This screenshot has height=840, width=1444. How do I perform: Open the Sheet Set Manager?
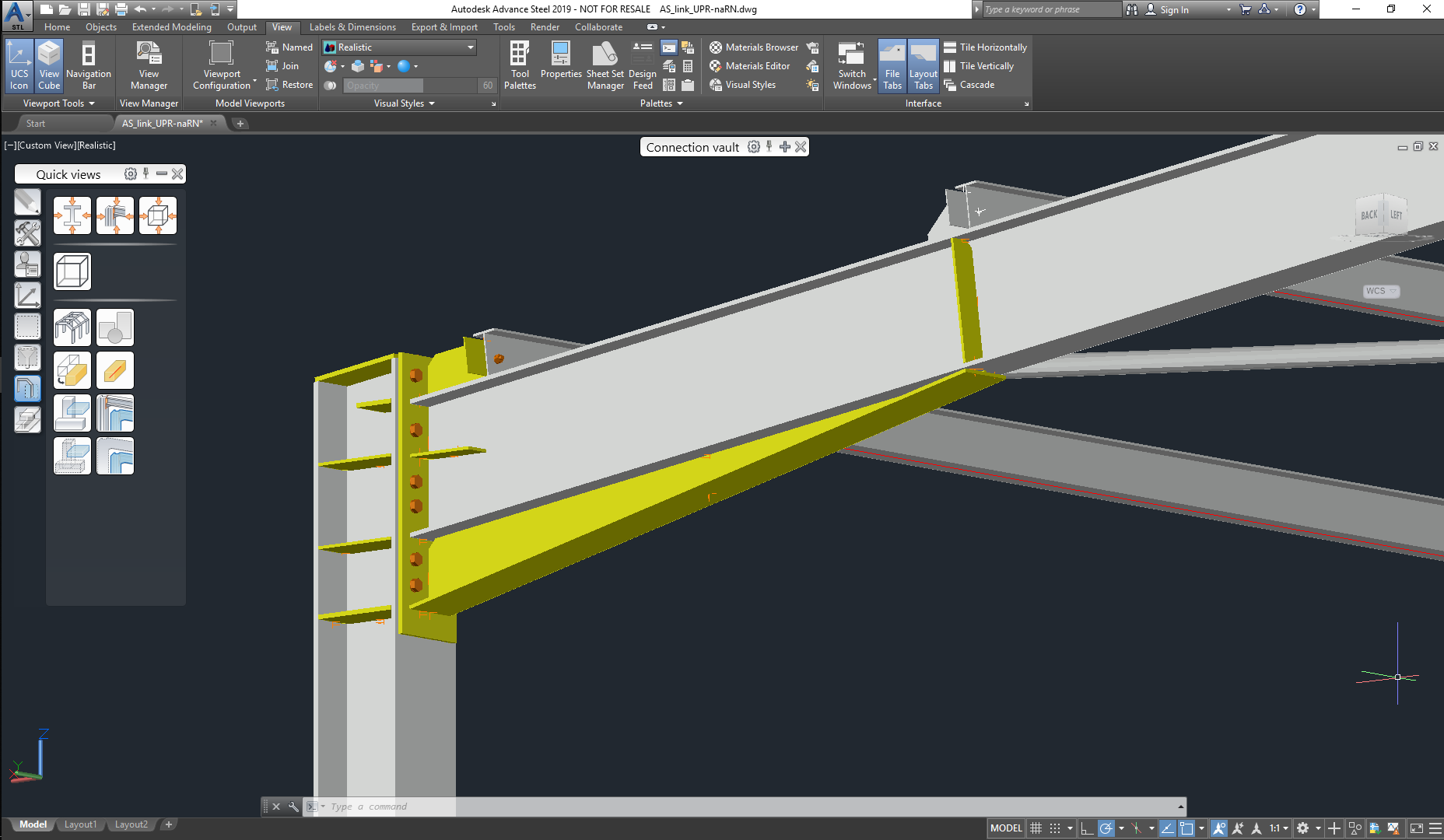(605, 65)
